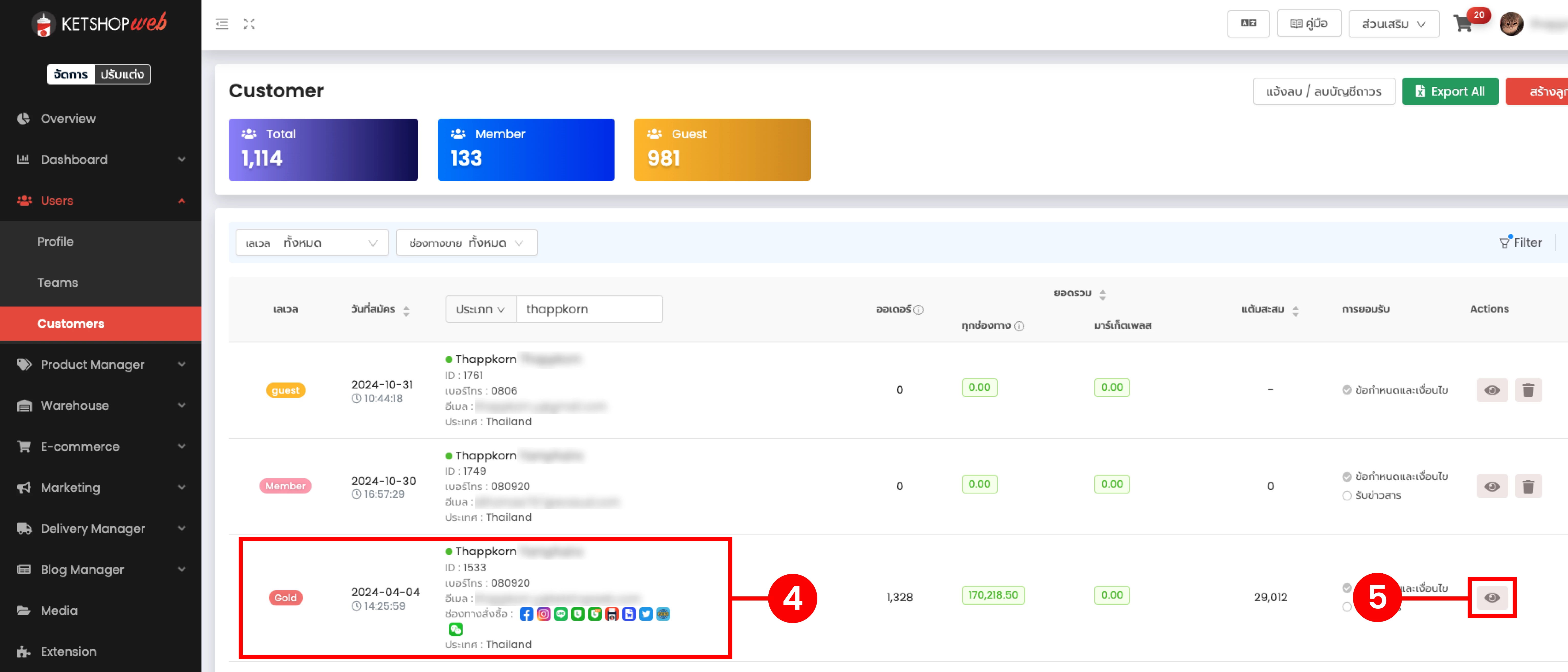This screenshot has height=672, width=1568.
Task: Open the ส่วนเสริม dropdown in header
Action: click(1394, 24)
